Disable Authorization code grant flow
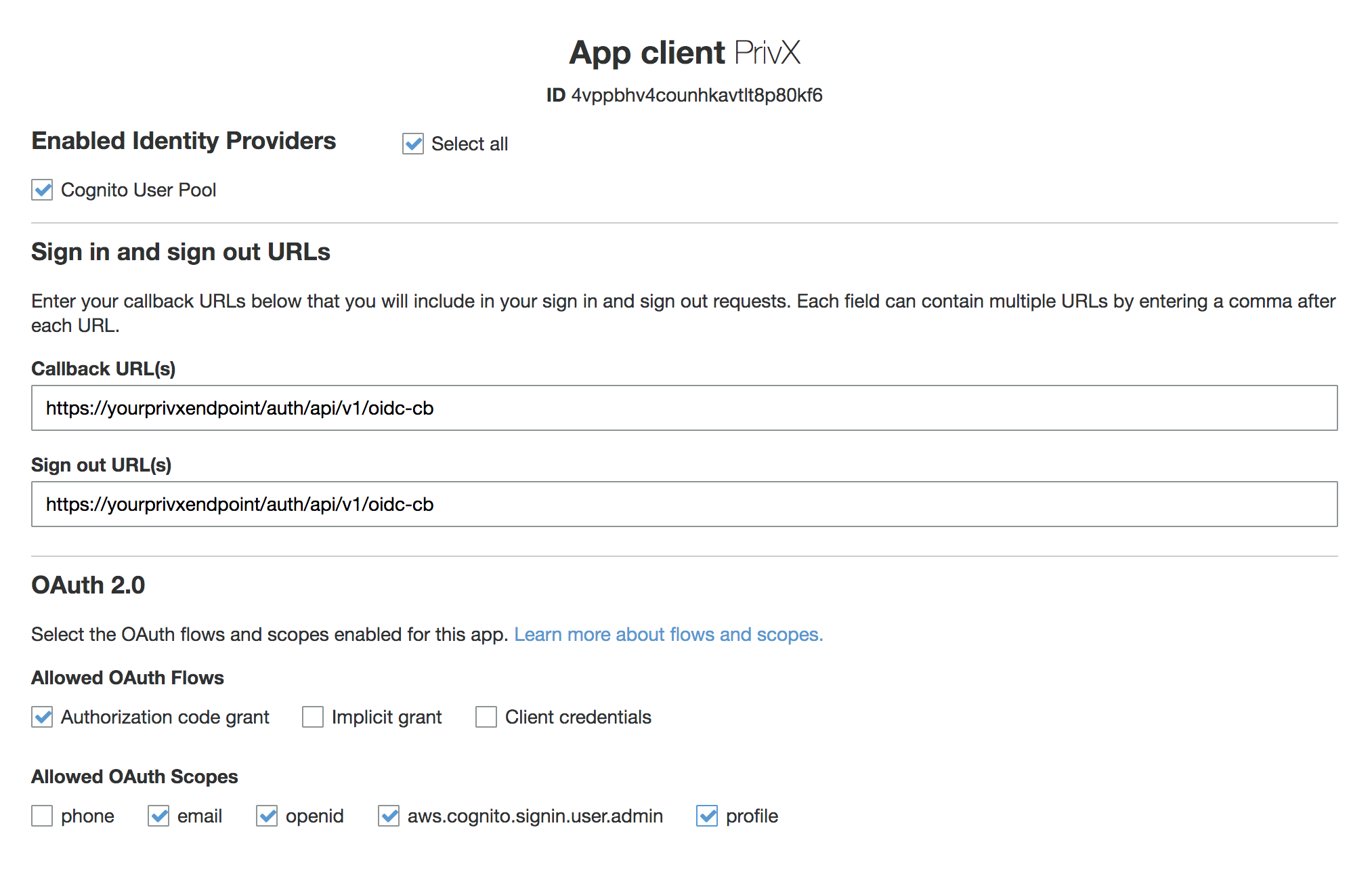This screenshot has width=1372, height=874. click(x=42, y=717)
